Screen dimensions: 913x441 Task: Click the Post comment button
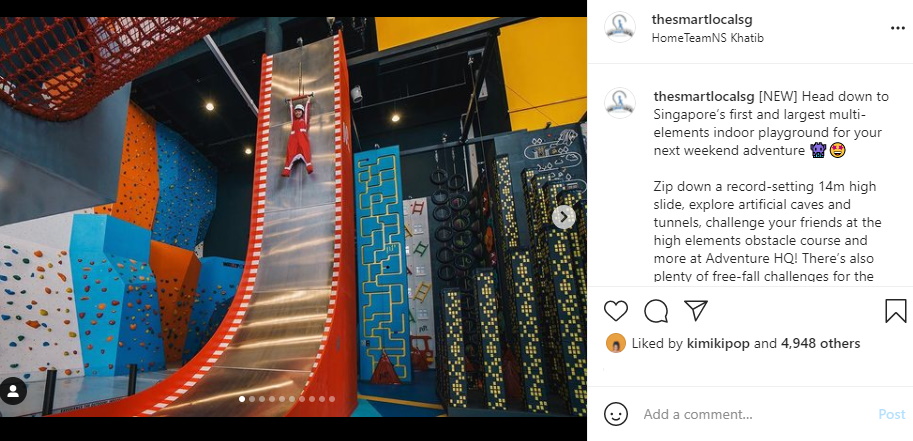coord(892,414)
